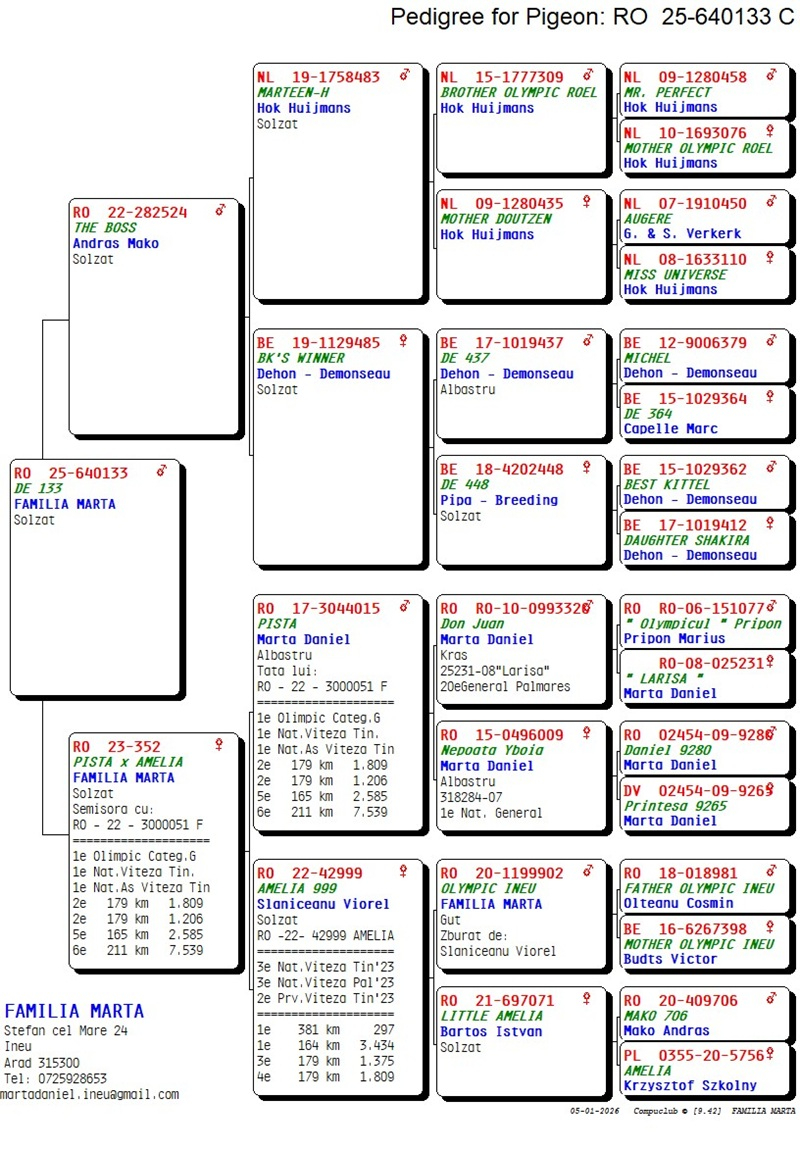The image size is (800, 1149).
Task: Click the martadaniel.ineu@gmail.com email address
Action: [90, 1094]
